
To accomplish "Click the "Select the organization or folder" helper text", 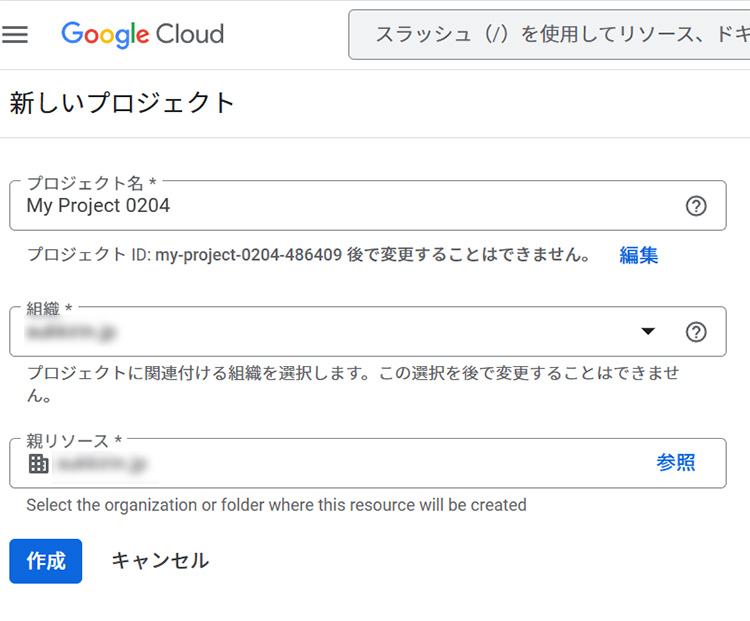I will tap(276, 505).
